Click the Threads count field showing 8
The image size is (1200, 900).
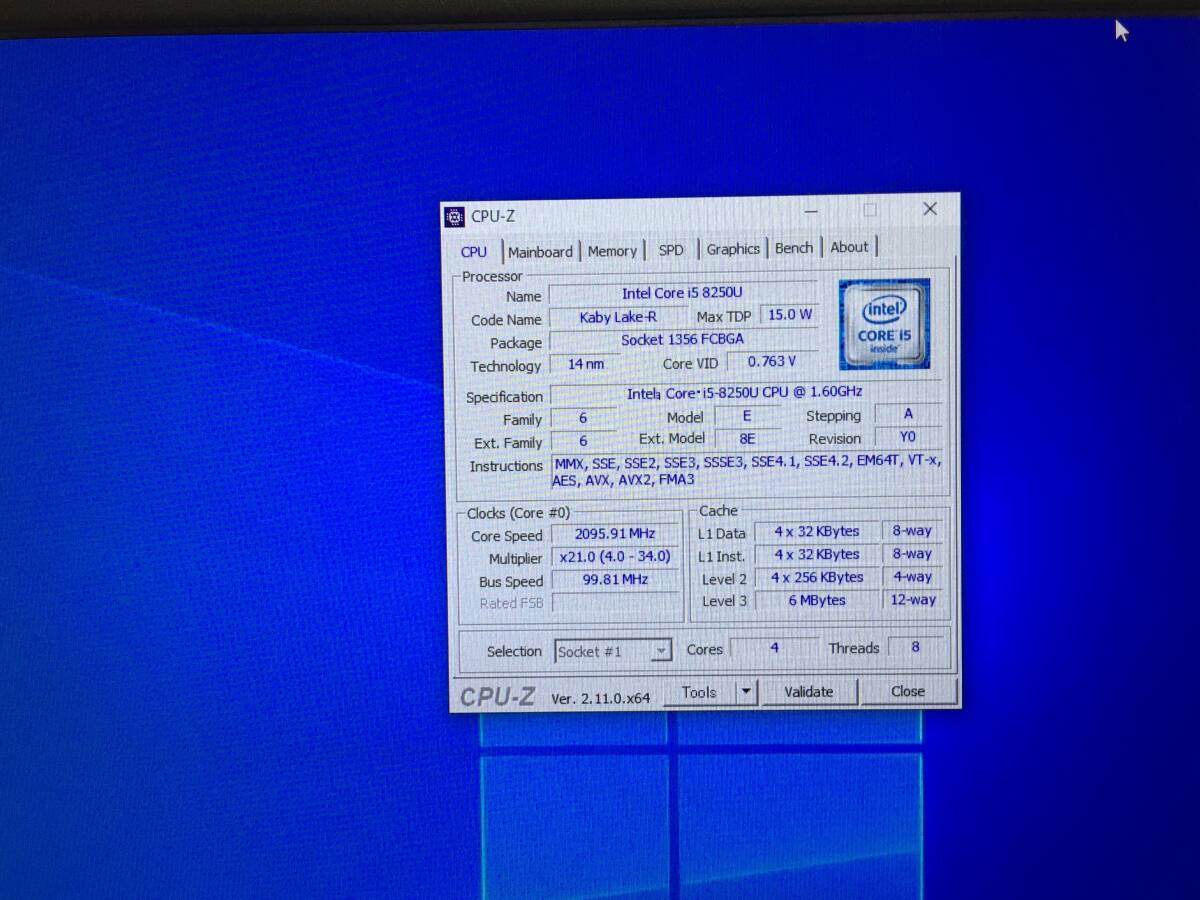[915, 647]
